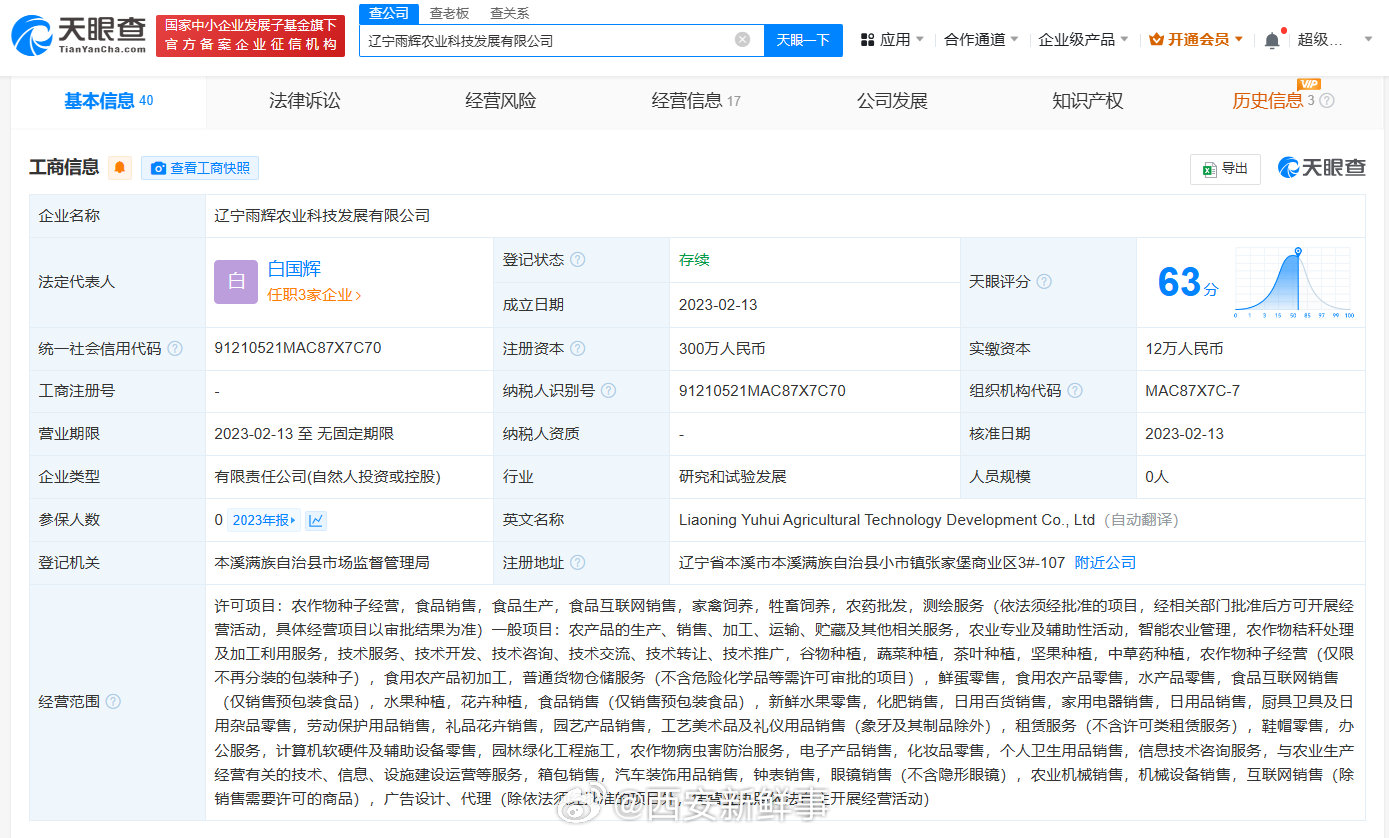Screen dimensions: 1389x838
Task: Expand the 2023年报 annual report dropdown
Action: [264, 520]
